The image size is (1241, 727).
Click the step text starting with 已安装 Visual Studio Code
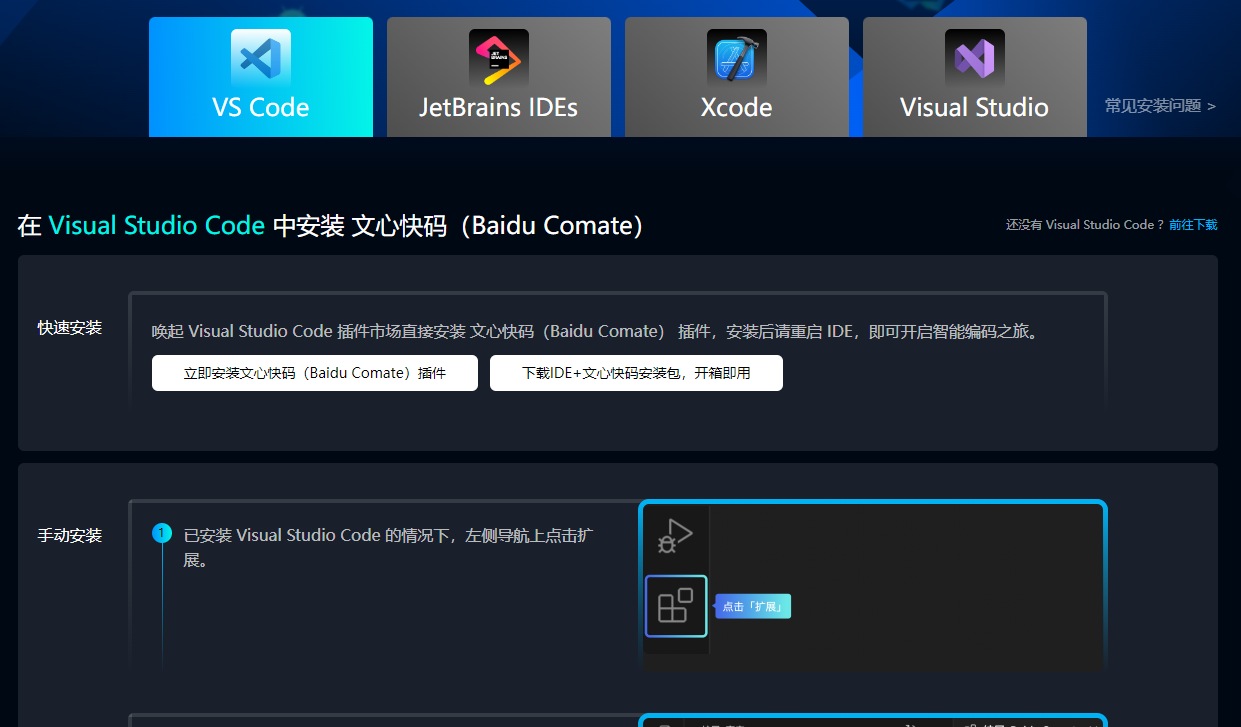388,547
